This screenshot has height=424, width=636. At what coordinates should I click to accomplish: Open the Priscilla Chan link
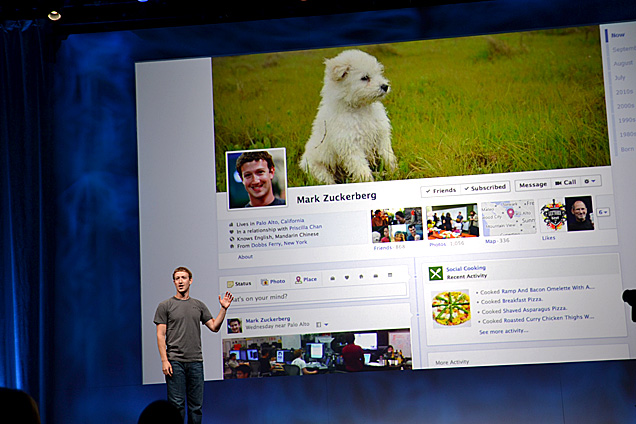(x=305, y=228)
